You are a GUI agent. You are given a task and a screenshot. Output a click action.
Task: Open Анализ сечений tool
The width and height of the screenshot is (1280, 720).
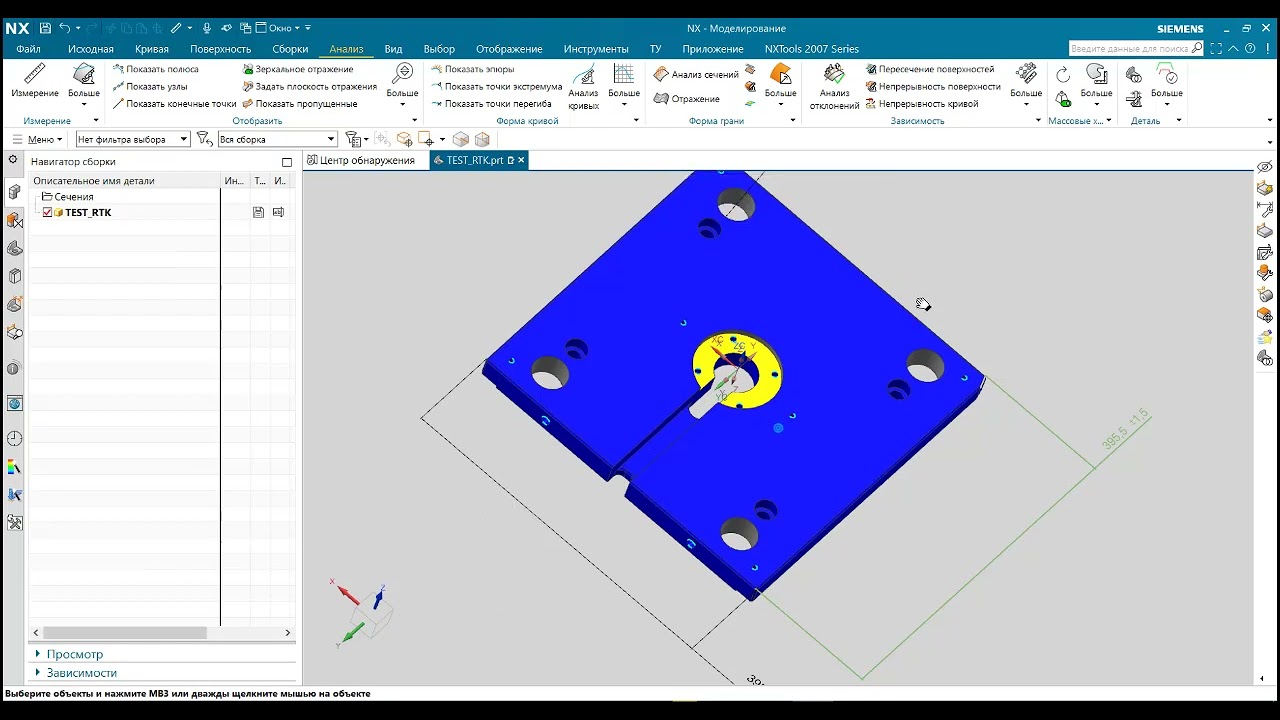696,74
